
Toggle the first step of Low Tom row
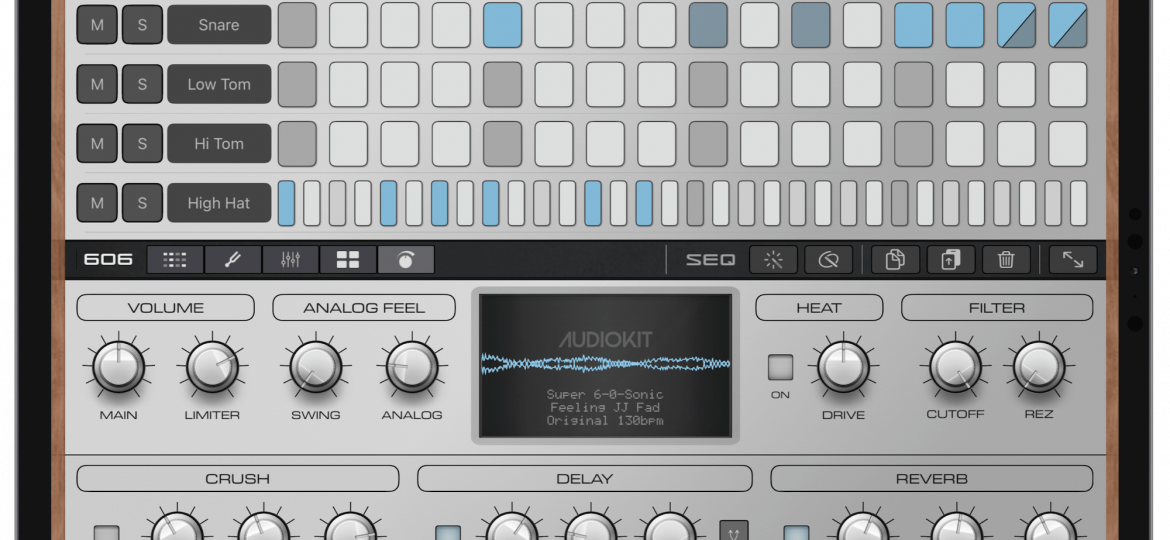pyautogui.click(x=297, y=84)
